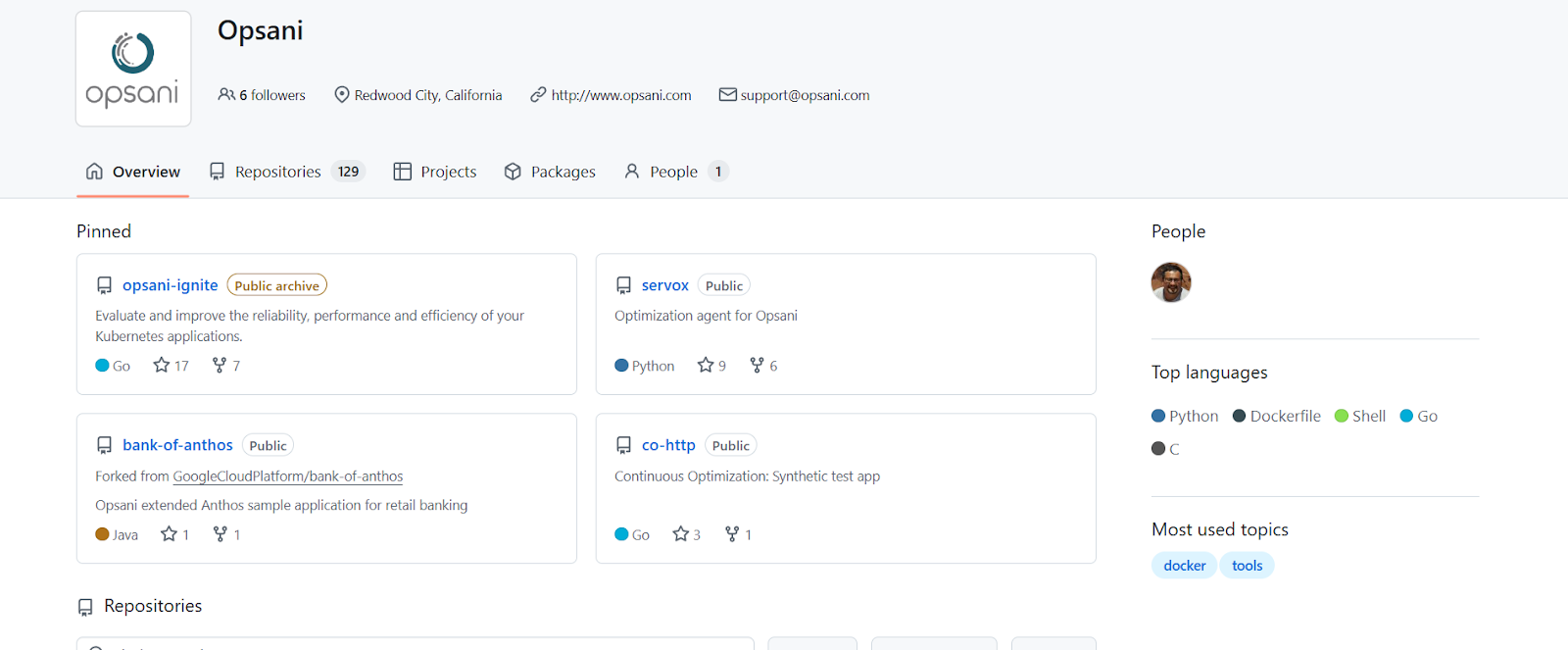The width and height of the screenshot is (1568, 650).
Task: Open the GoogleCloudPlatform/bank-of-anthos fork source link
Action: tap(288, 476)
